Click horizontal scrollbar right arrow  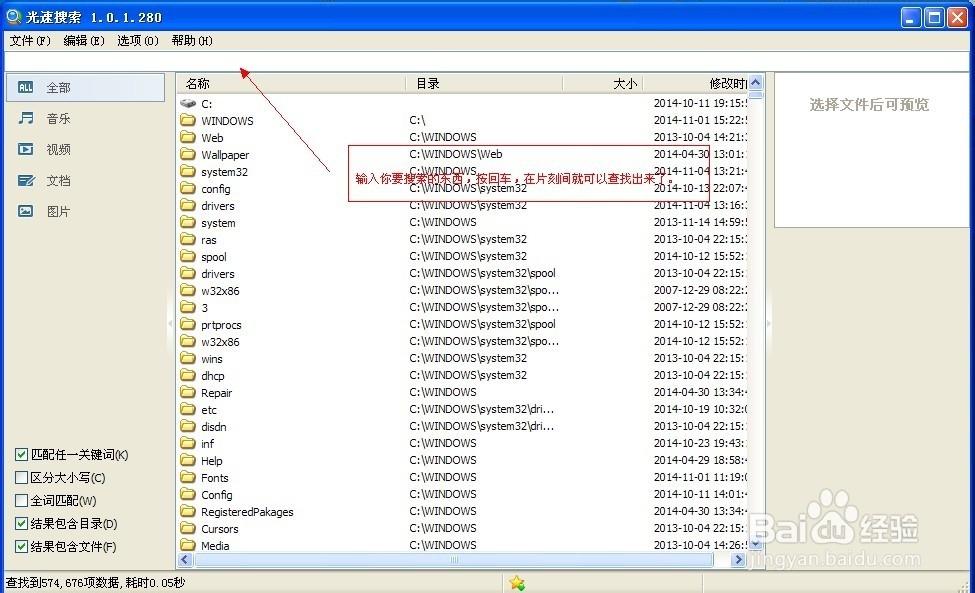738,559
